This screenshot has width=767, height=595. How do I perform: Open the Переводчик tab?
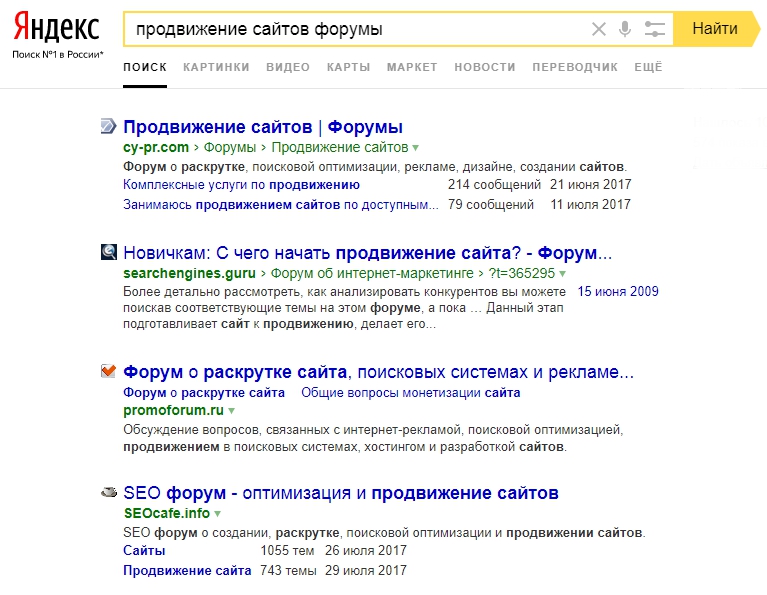point(575,67)
